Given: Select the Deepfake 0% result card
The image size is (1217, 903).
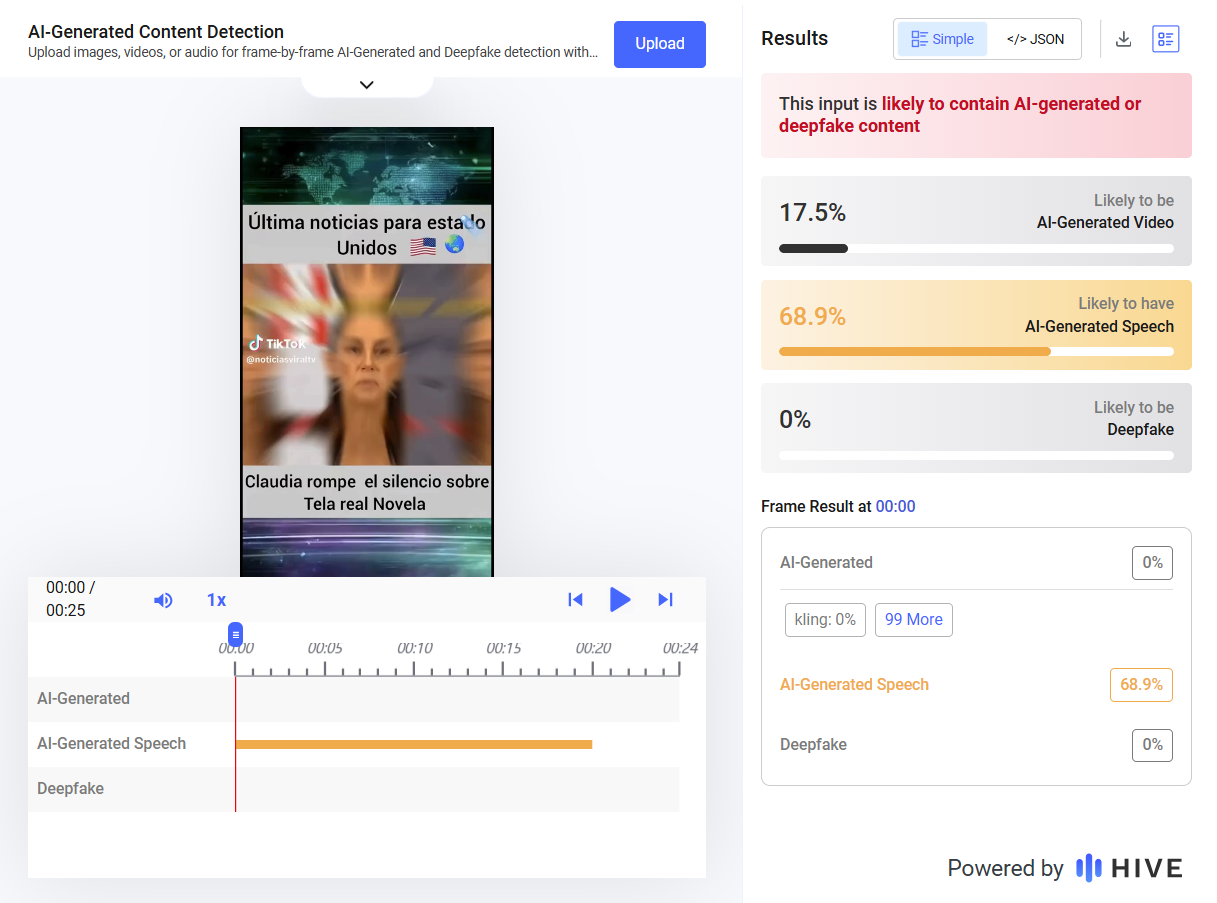Looking at the screenshot, I should [976, 428].
